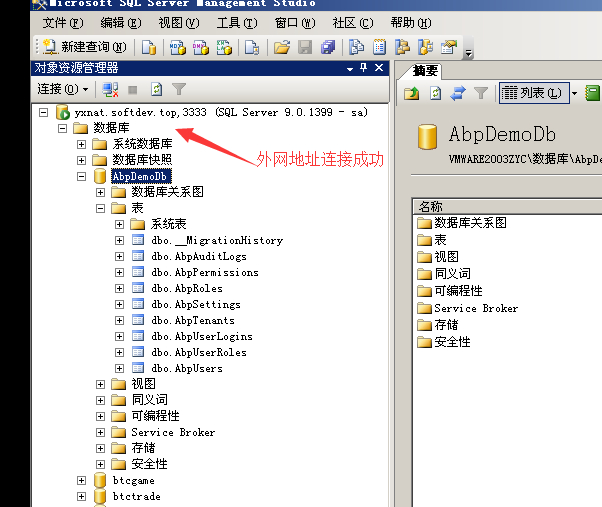The height and width of the screenshot is (507, 602).
Task: Open the main toolbar options arrow
Action: click(468, 53)
